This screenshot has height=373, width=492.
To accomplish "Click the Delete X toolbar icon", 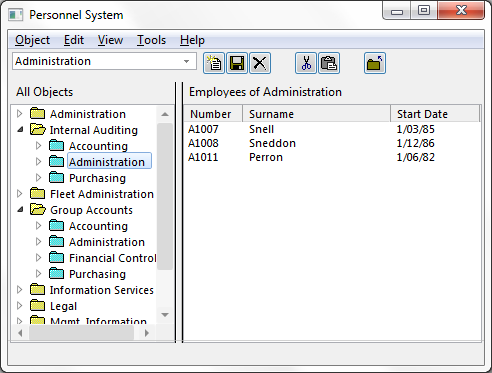I will tap(260, 63).
